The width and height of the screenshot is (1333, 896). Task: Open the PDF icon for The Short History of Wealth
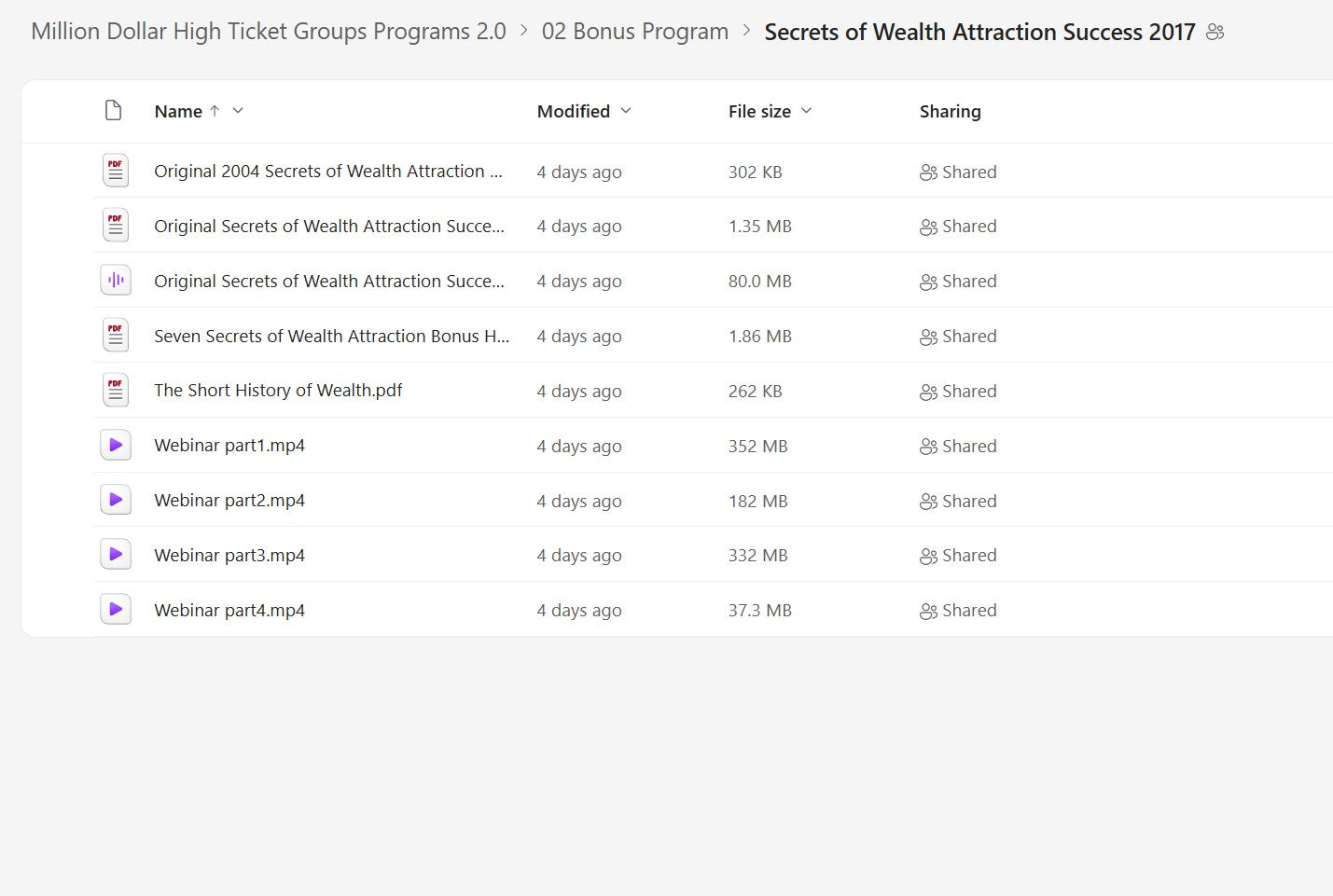click(115, 390)
